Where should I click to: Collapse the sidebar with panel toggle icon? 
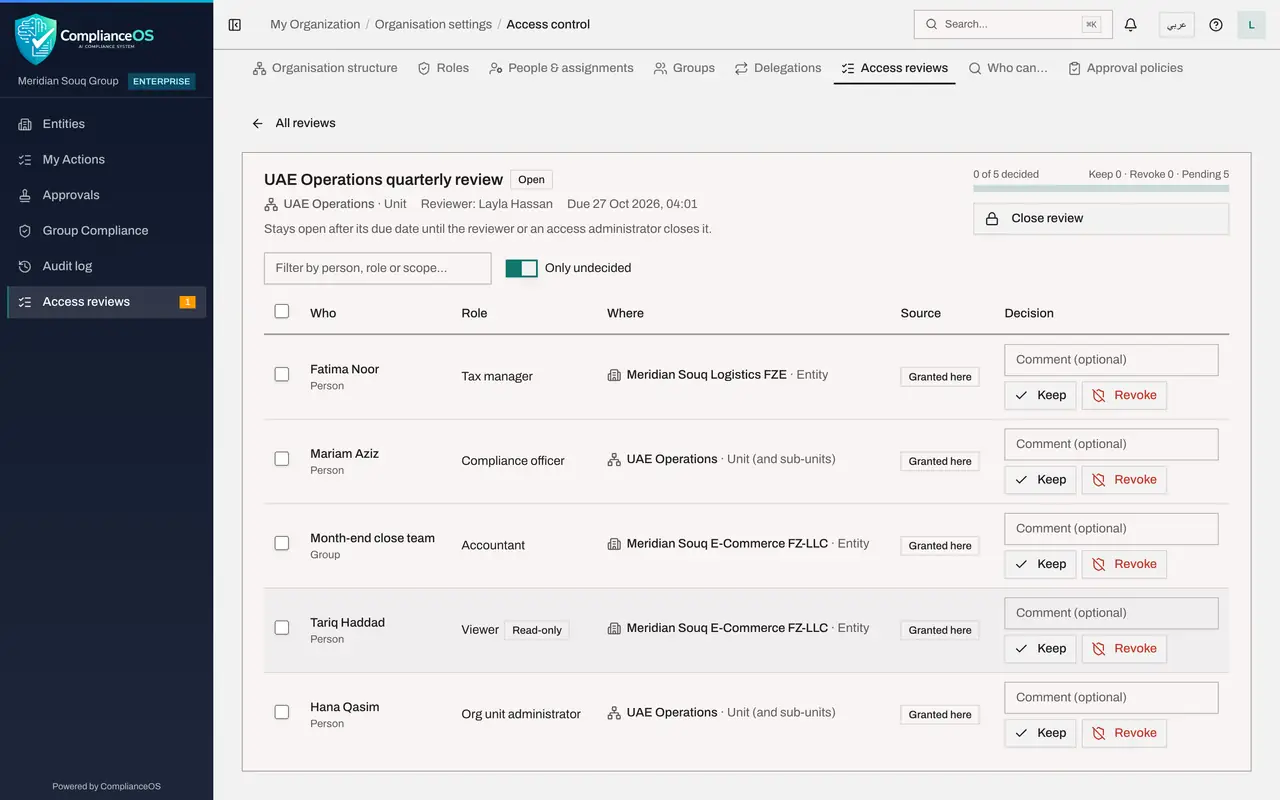235,25
